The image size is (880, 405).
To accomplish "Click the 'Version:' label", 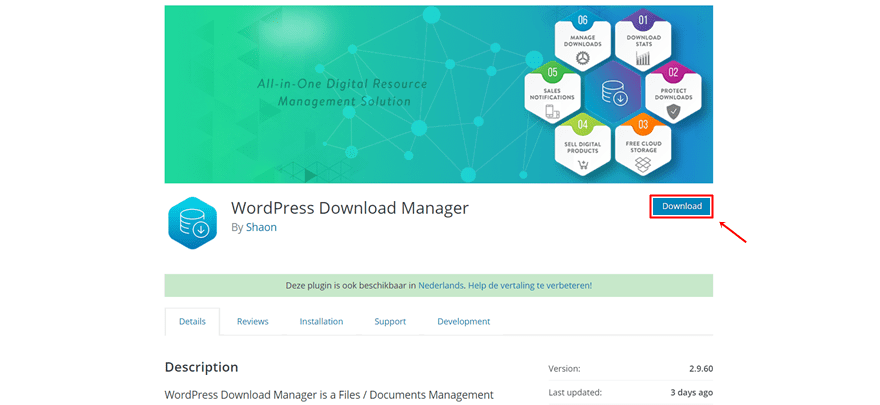I will pos(565,369).
